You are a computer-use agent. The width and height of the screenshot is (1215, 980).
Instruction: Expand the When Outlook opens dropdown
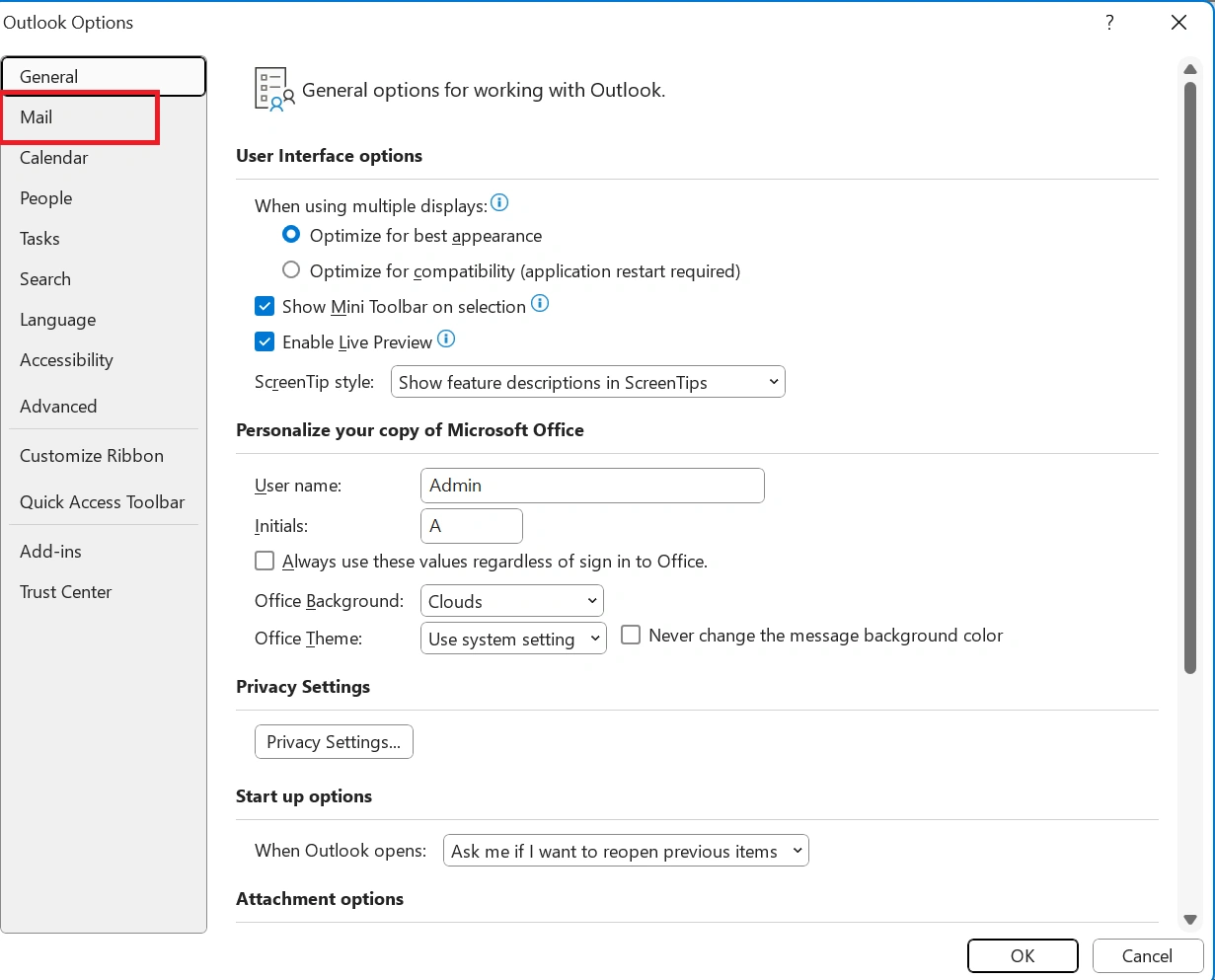point(626,852)
